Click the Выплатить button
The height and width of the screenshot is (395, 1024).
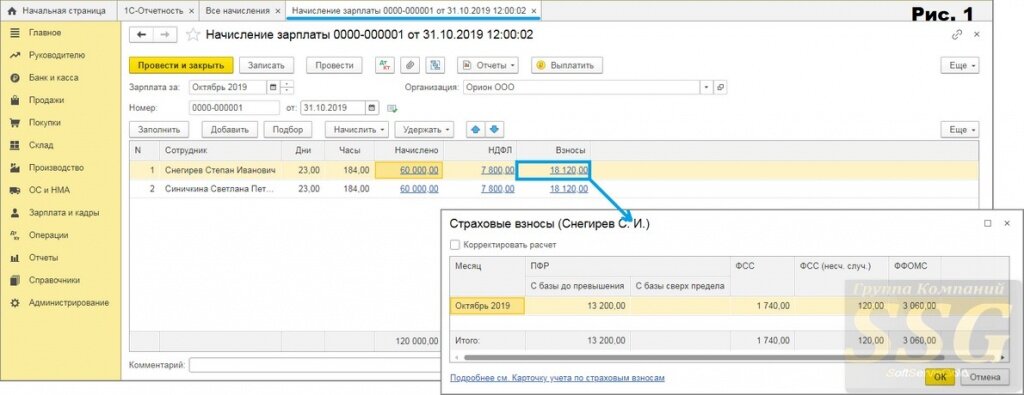pos(566,65)
